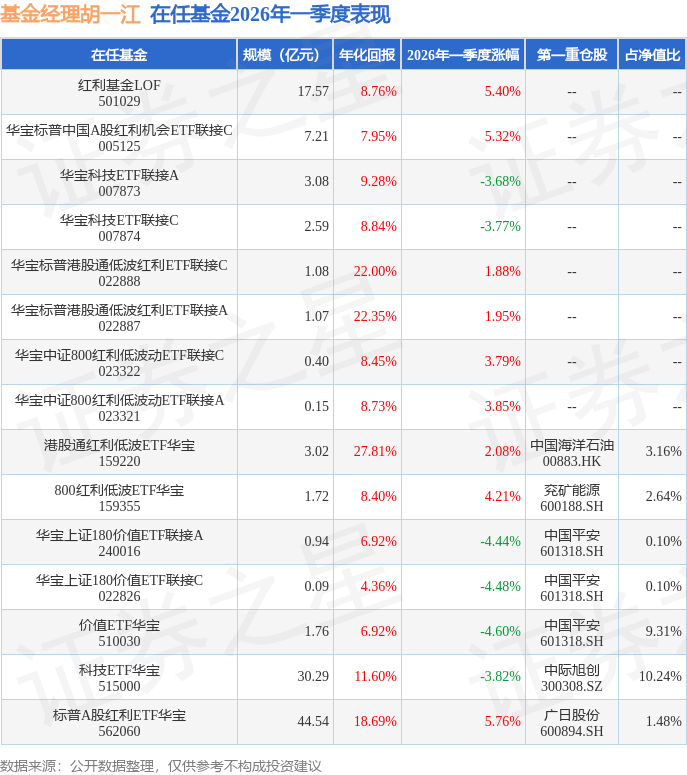Click net value ratio 9.31%
687x775 pixels.
point(663,631)
